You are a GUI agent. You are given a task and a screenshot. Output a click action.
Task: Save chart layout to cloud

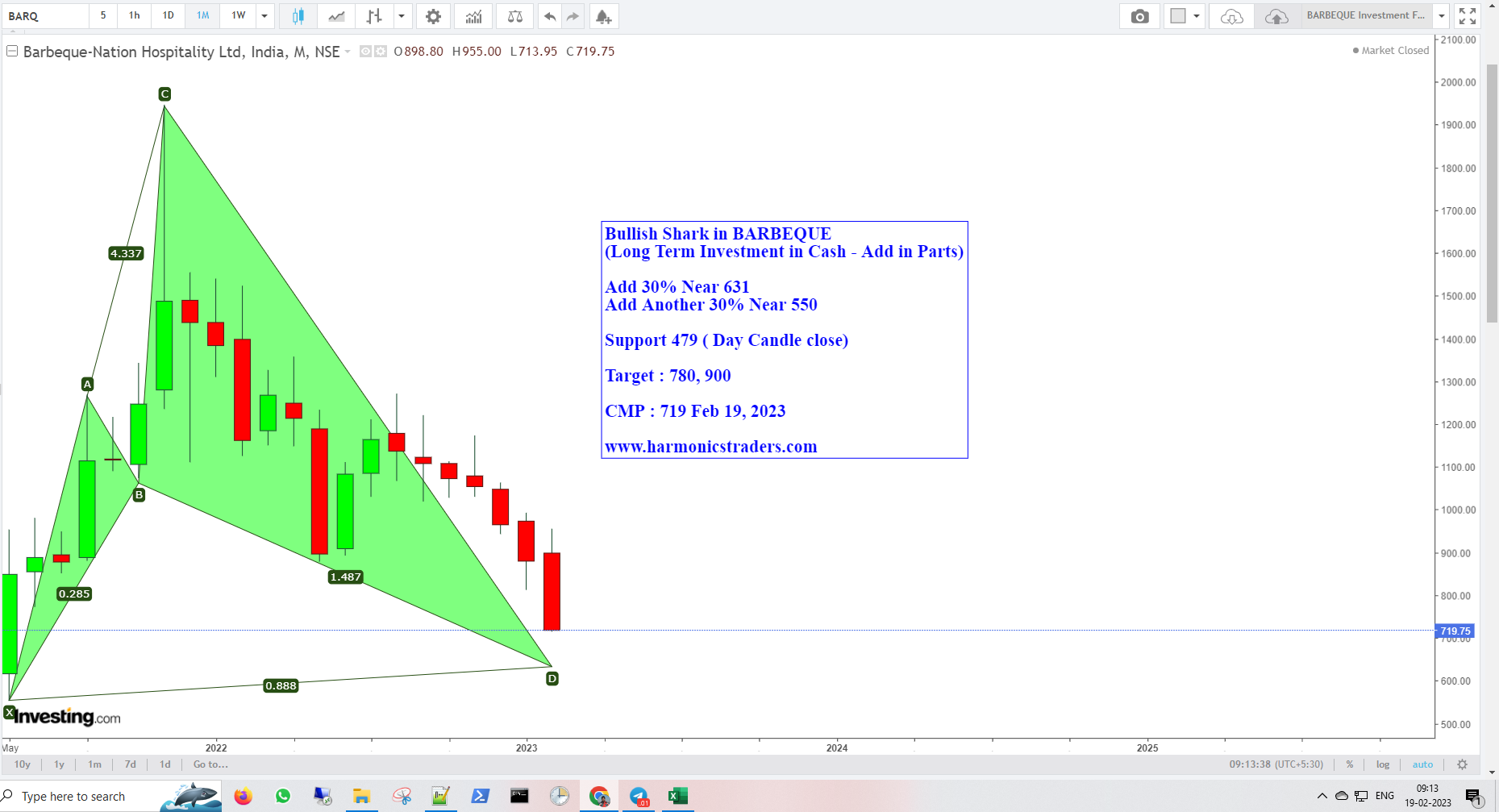pyautogui.click(x=1276, y=16)
